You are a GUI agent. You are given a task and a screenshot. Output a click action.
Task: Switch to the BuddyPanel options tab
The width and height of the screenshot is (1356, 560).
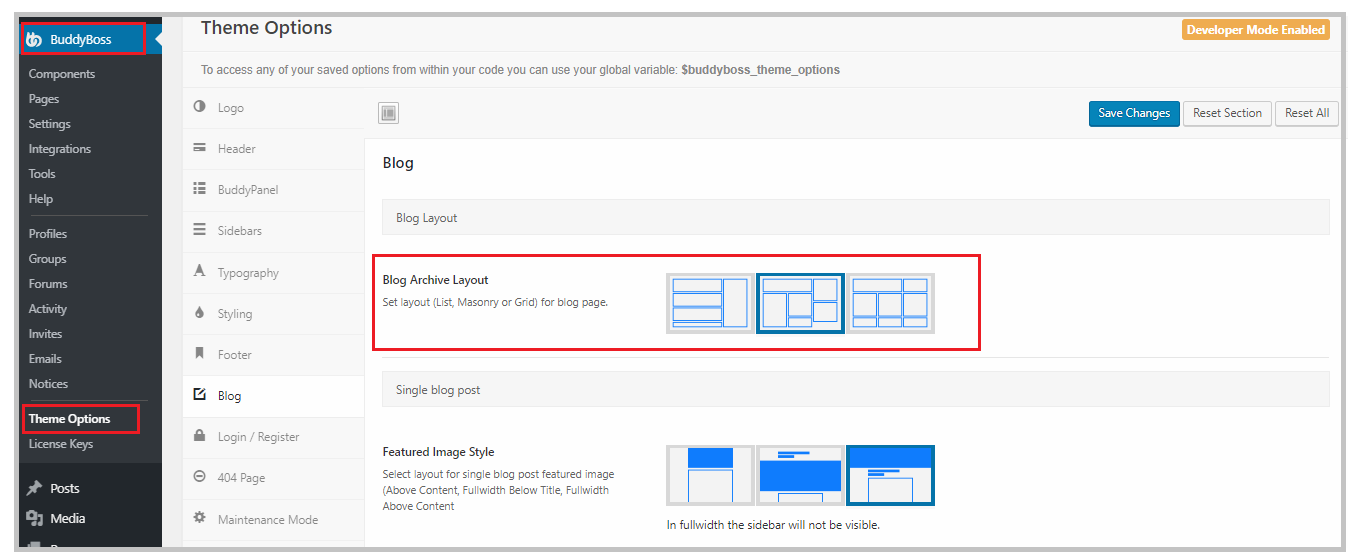[273, 190]
